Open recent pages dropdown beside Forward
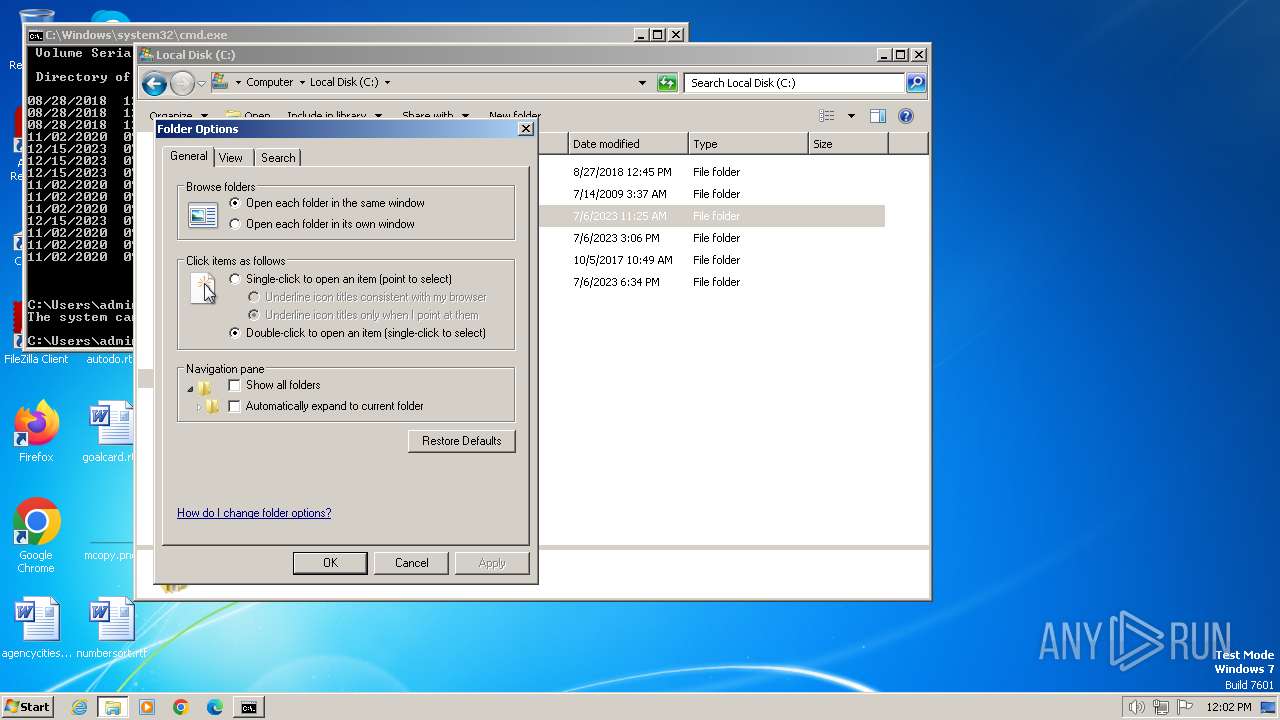 tap(201, 83)
